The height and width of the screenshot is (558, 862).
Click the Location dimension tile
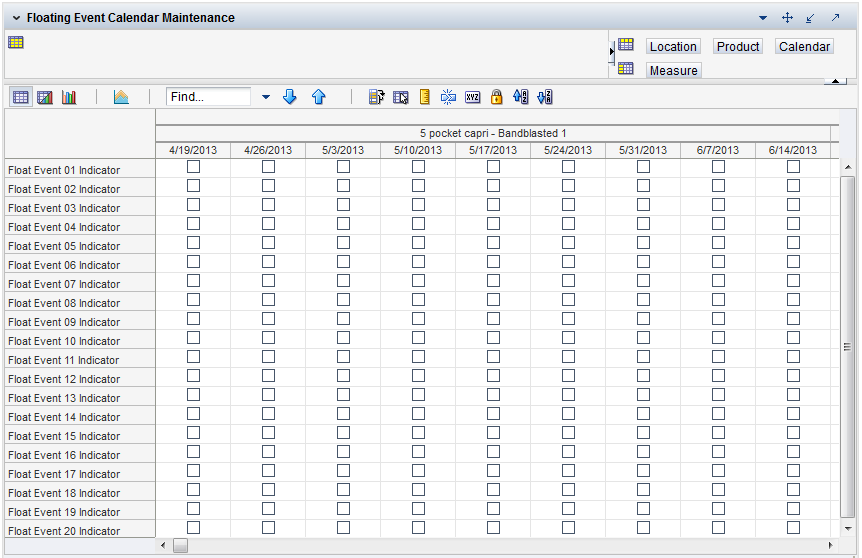click(x=673, y=47)
